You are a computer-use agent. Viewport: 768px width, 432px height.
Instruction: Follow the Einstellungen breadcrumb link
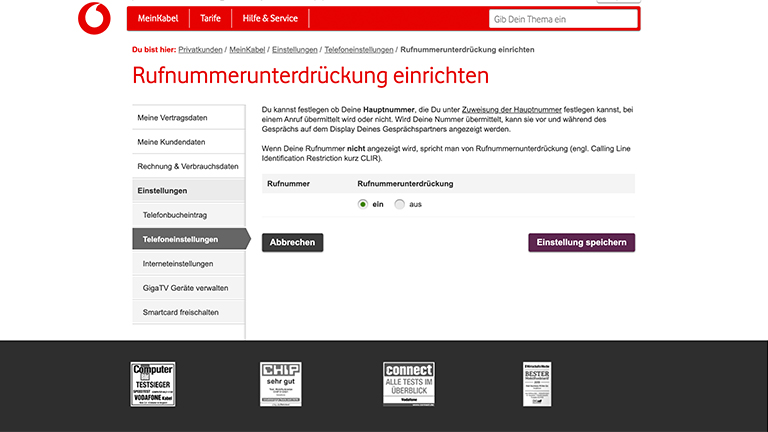point(295,49)
